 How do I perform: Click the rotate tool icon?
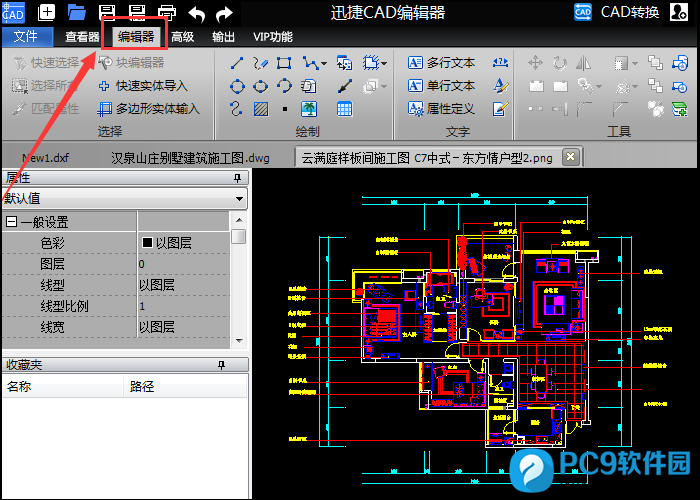coord(559,63)
